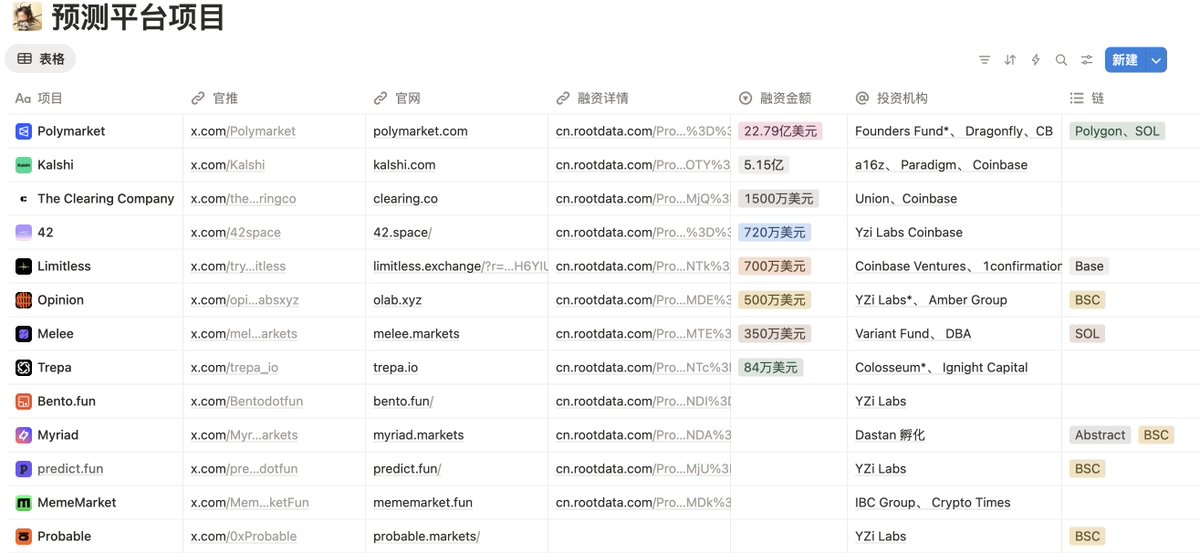Click the Polymarket project icon

[23, 131]
